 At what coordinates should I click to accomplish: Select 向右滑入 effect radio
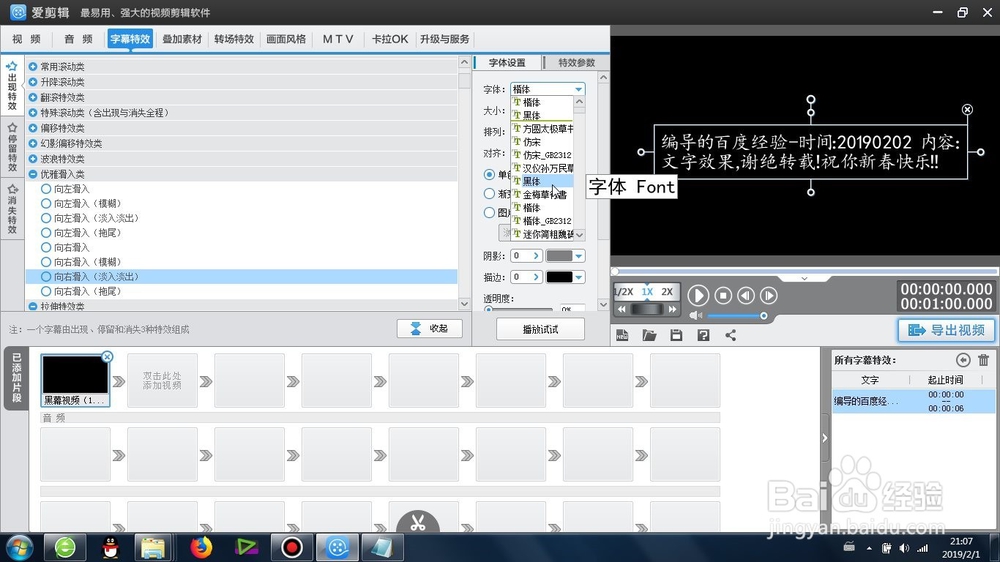pos(46,248)
